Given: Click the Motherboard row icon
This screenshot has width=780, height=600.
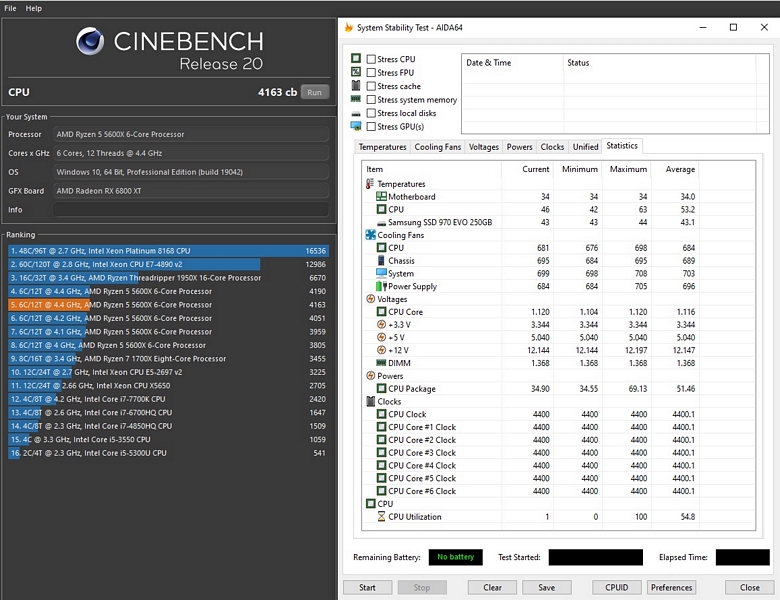Looking at the screenshot, I should tap(381, 197).
